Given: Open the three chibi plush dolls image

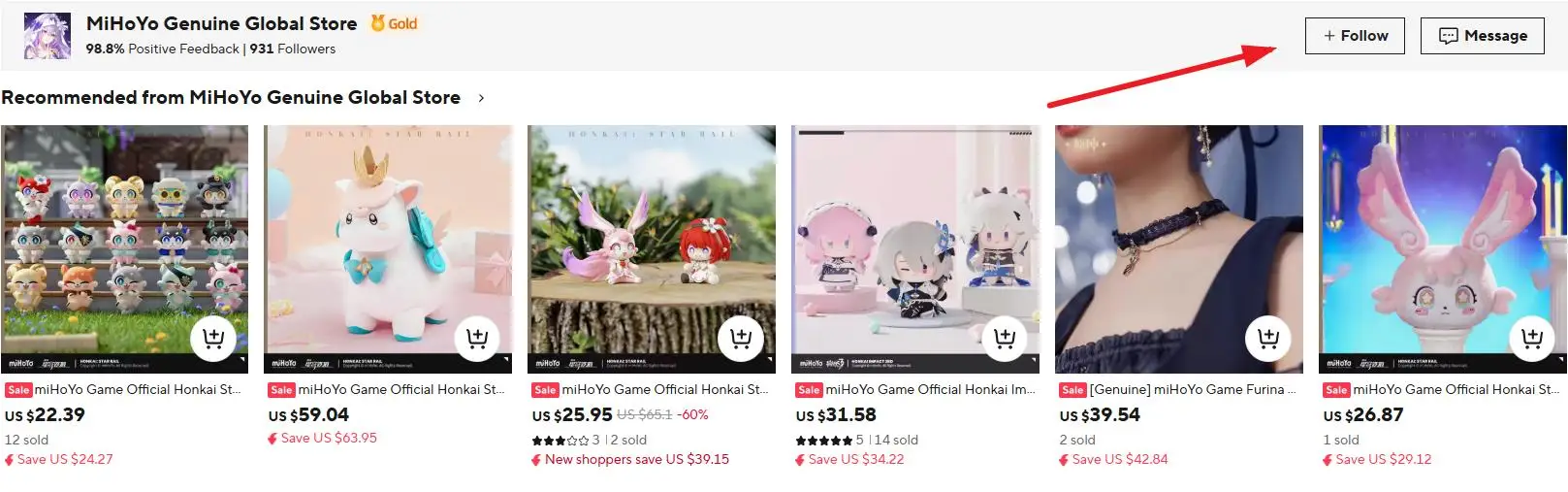Looking at the screenshot, I should coord(915,249).
